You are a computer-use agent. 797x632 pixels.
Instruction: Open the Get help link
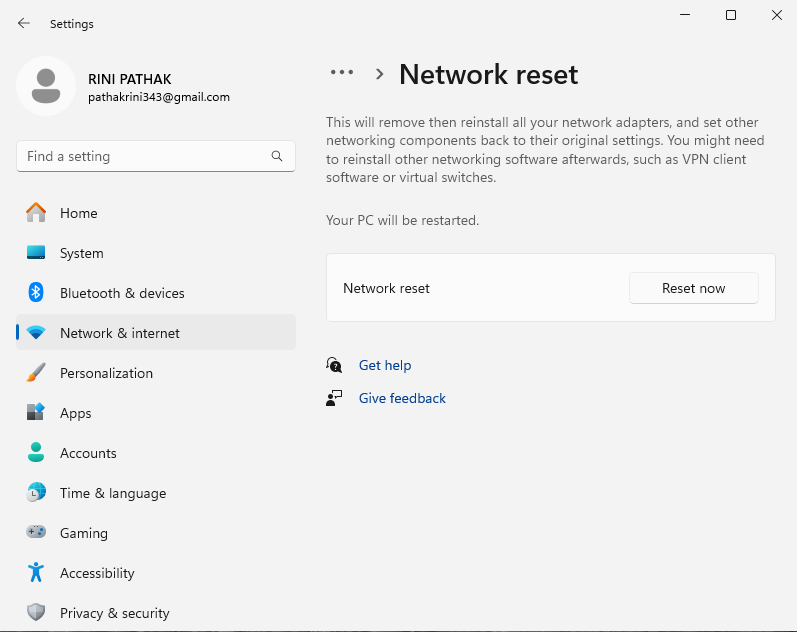[385, 366]
